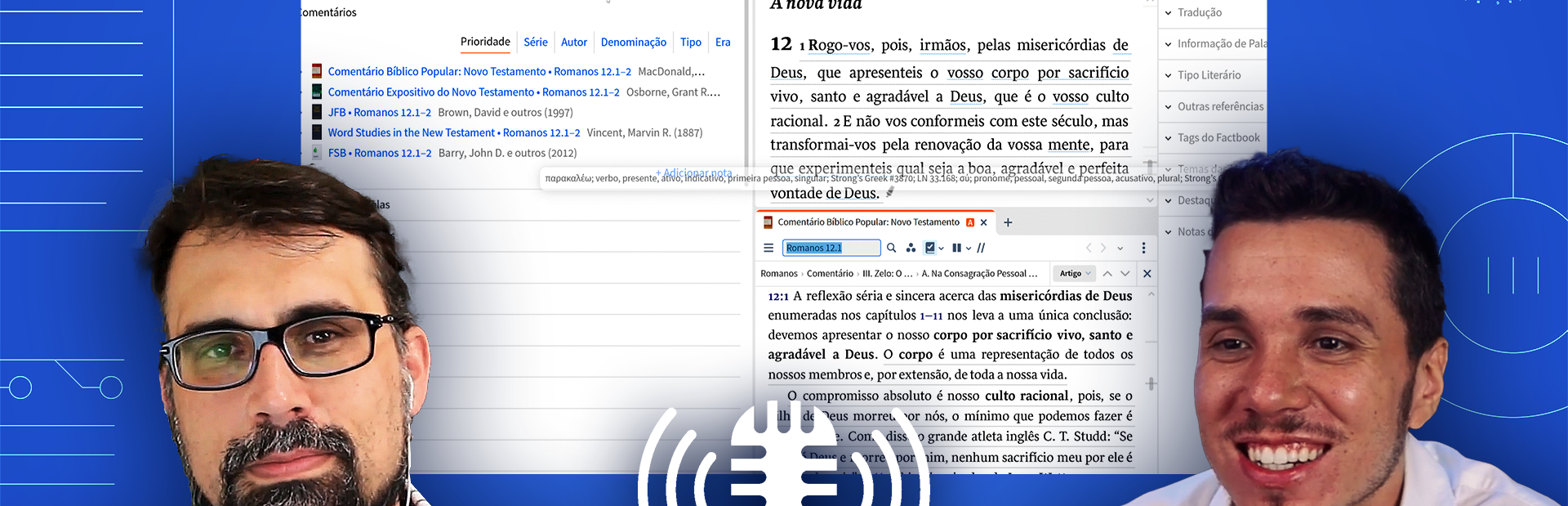Switch to the Denominação tab
Viewport: 1568px width, 506px height.
point(634,42)
